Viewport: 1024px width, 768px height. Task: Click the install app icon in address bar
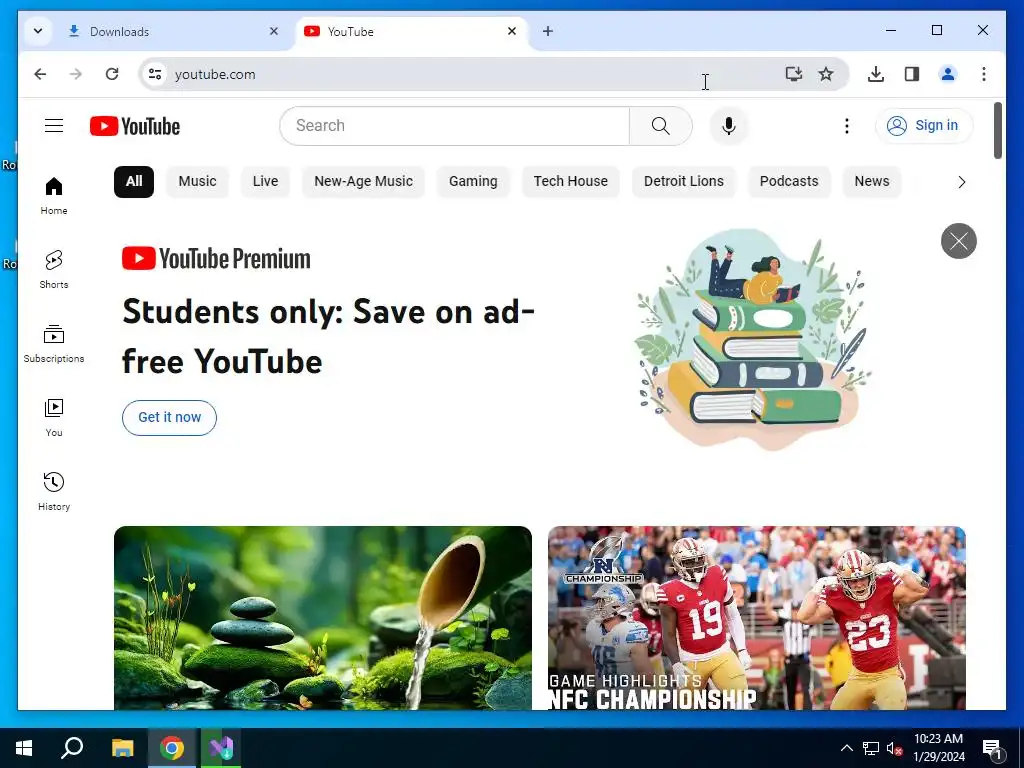click(793, 74)
